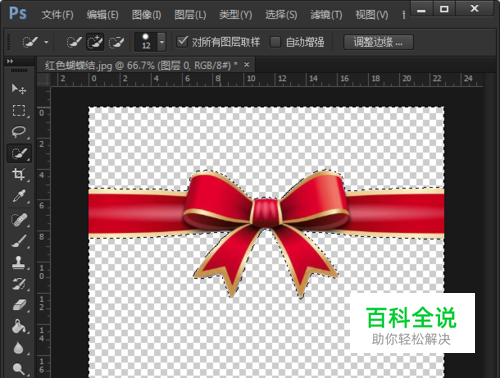The image size is (500, 378).
Task: Close the 红色蝴蝶结.jpg document tab
Action: (247, 64)
